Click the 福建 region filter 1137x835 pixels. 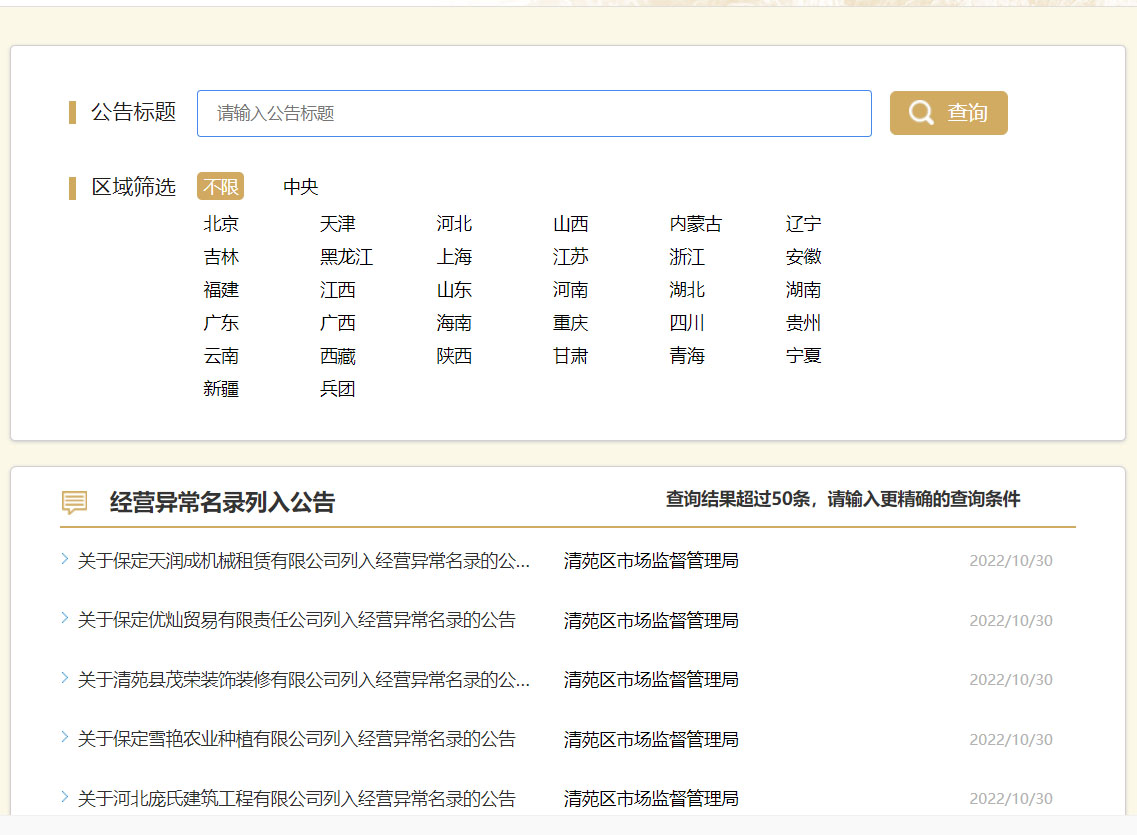click(221, 290)
